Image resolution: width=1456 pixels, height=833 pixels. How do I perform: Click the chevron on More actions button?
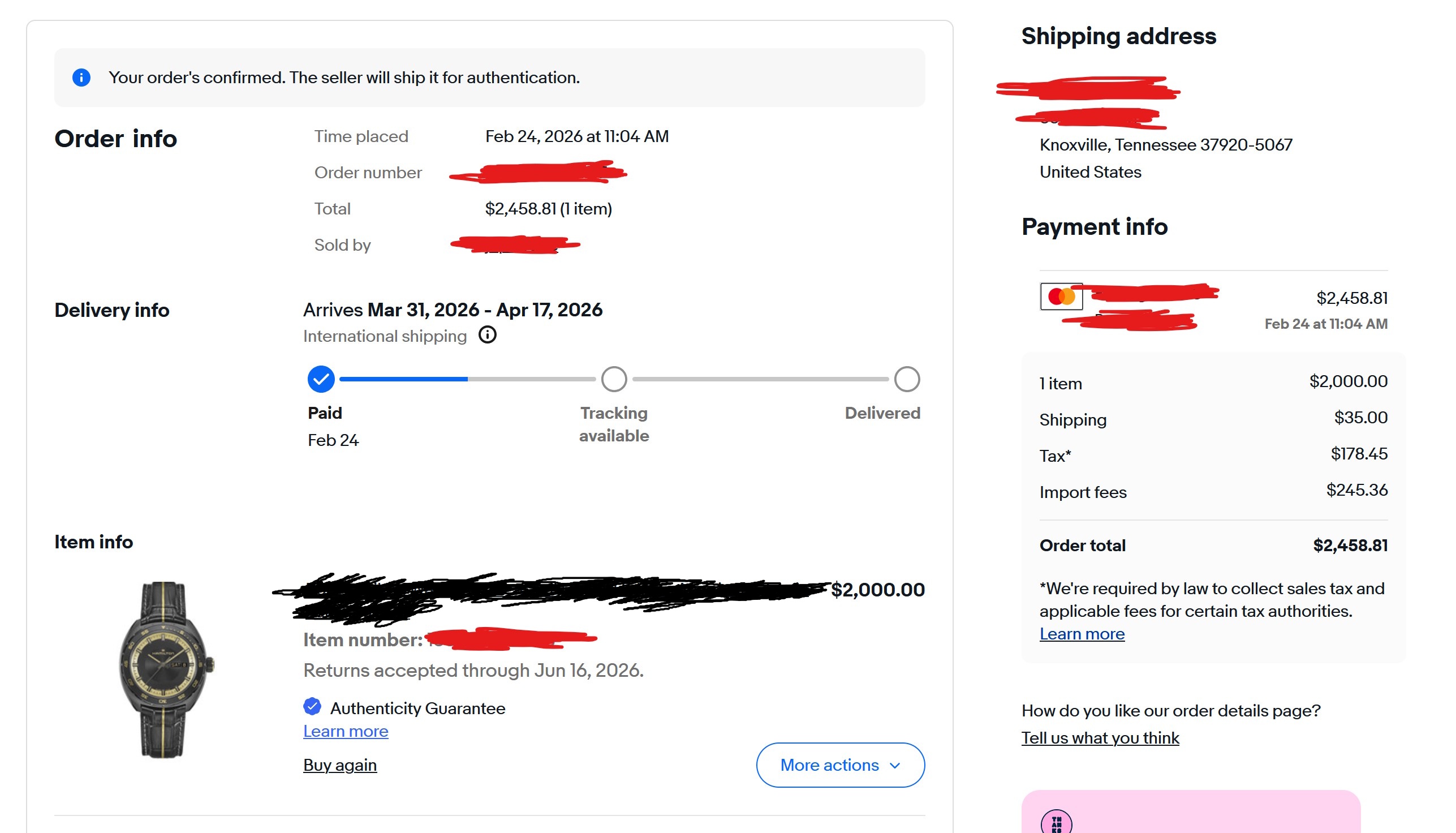point(895,766)
